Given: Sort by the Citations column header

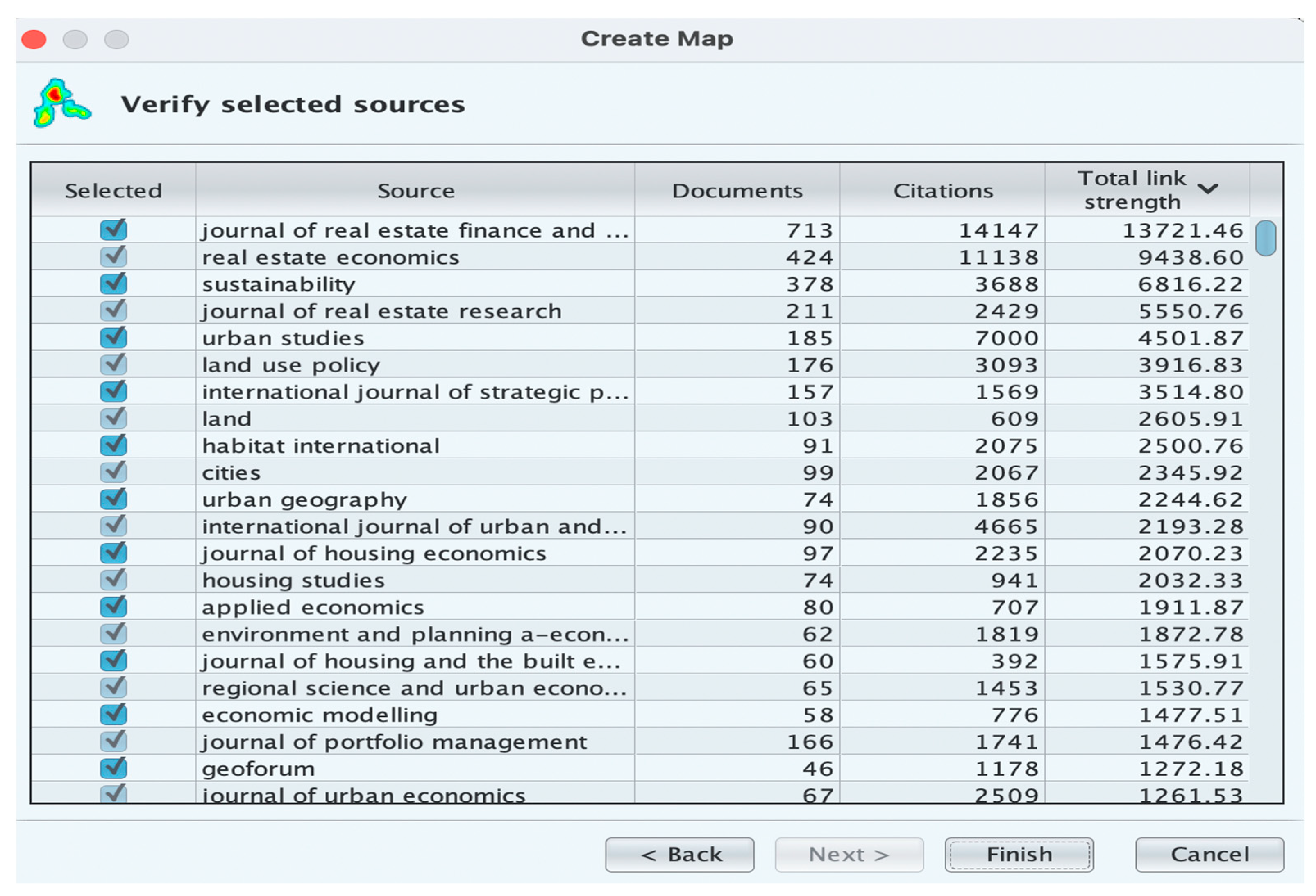Looking at the screenshot, I should coord(943,191).
